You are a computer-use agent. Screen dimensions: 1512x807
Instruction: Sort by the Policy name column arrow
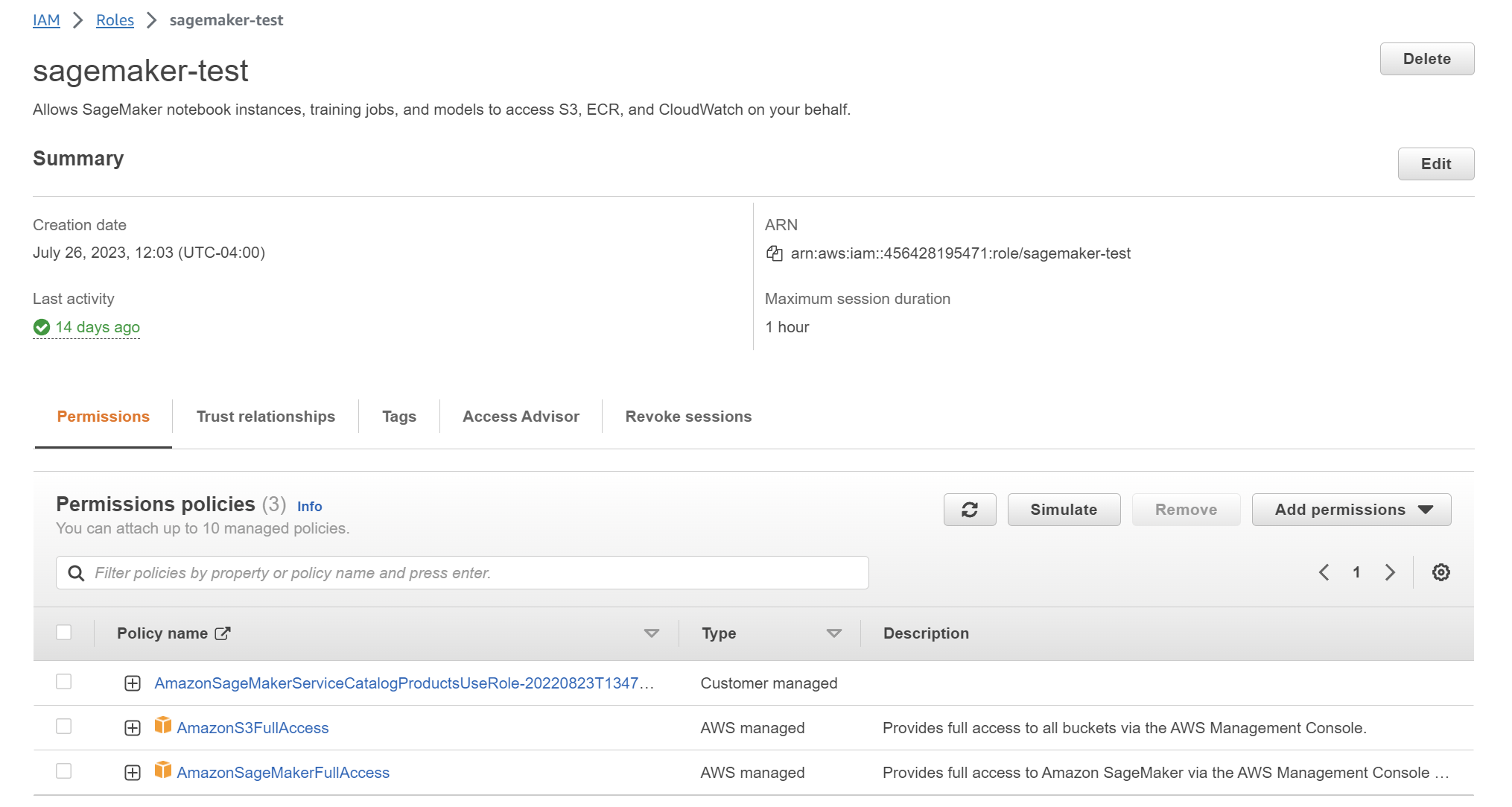[x=652, y=633]
